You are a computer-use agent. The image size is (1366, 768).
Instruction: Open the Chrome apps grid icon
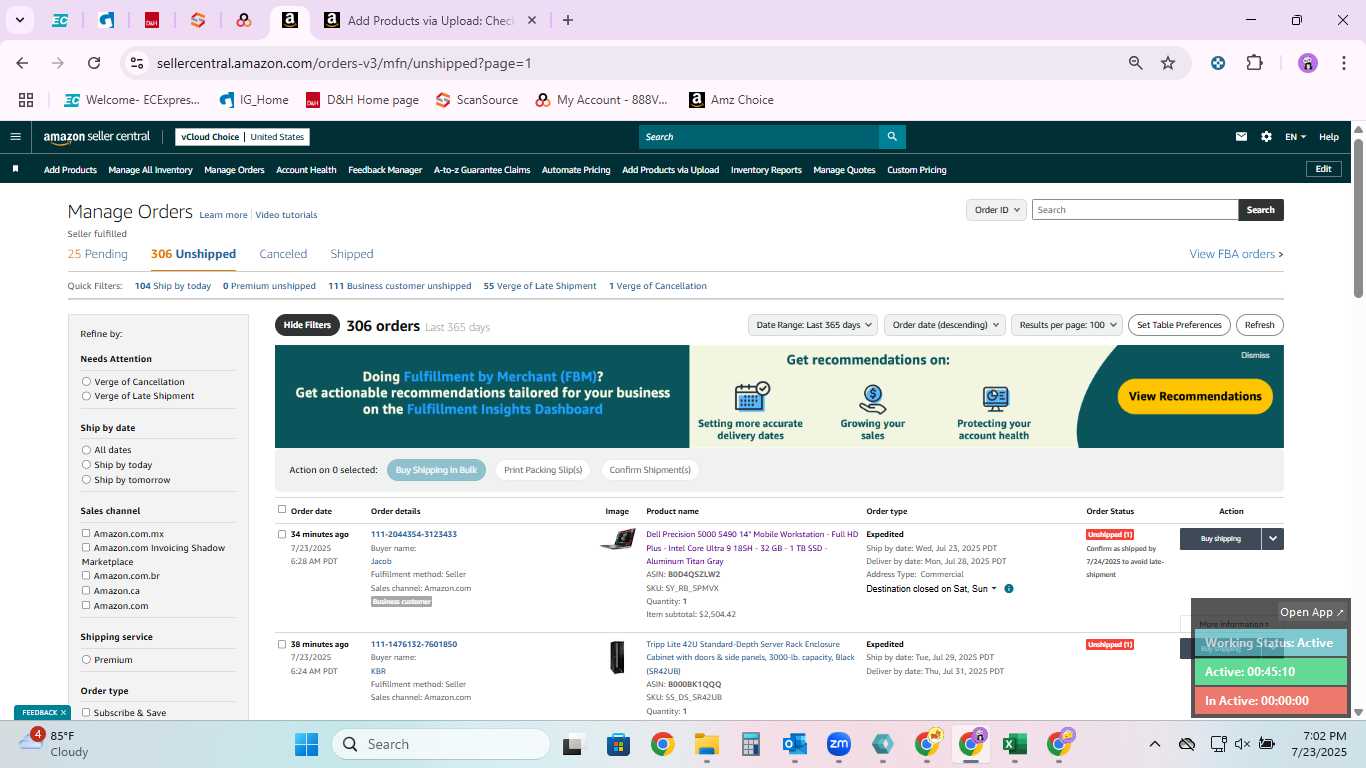click(x=26, y=100)
